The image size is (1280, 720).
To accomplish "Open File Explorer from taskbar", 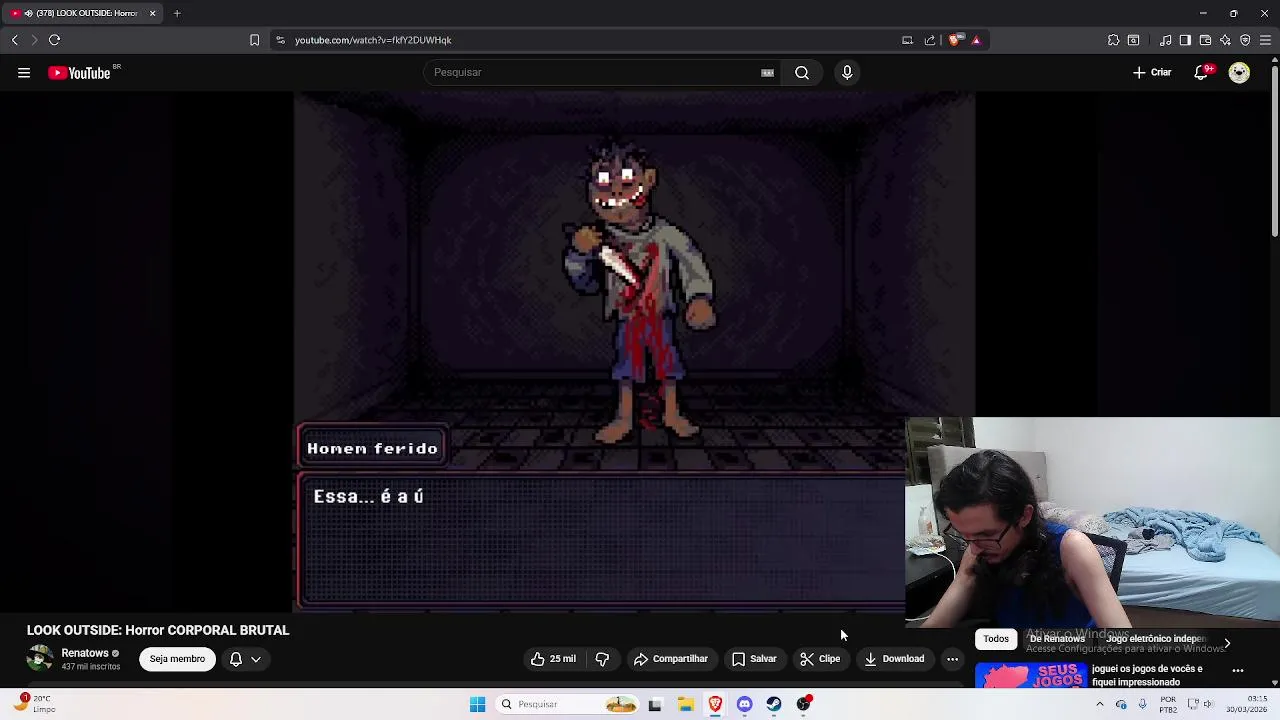I will (685, 705).
